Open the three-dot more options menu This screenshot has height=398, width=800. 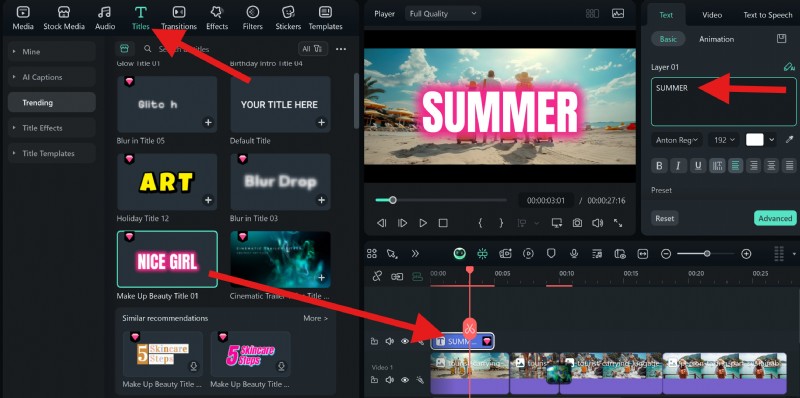click(x=341, y=49)
